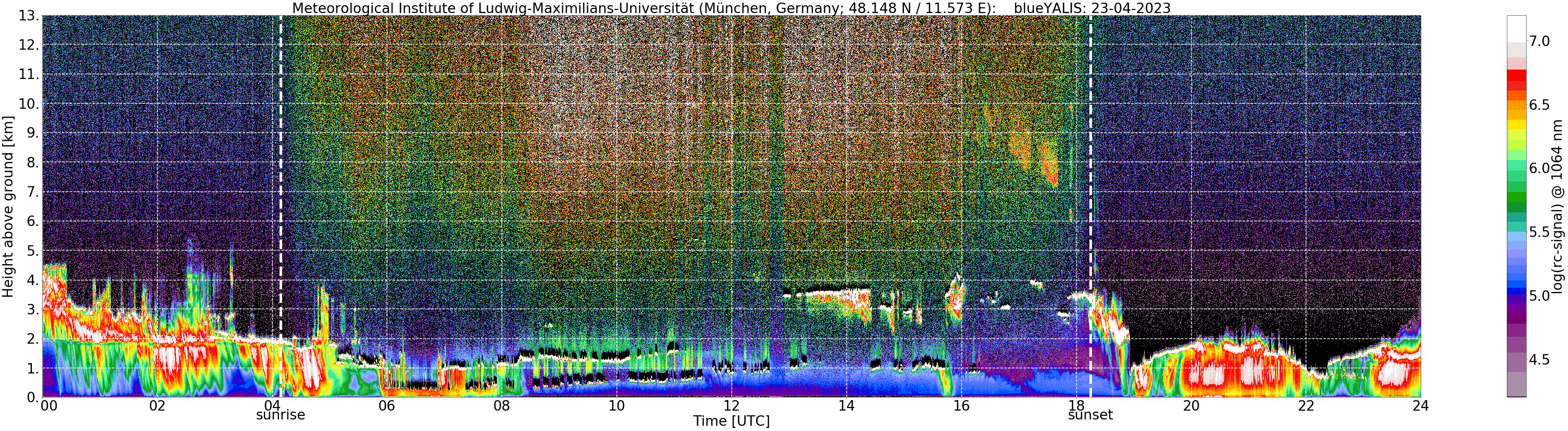Click the time axis tick label 16
Image resolution: width=1568 pixels, height=431 pixels.
coord(961,406)
